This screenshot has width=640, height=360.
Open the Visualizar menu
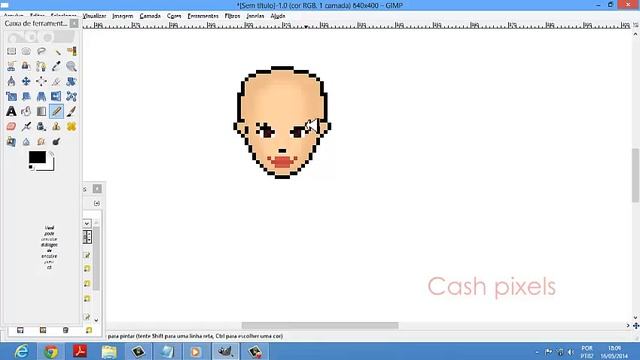pyautogui.click(x=94, y=16)
